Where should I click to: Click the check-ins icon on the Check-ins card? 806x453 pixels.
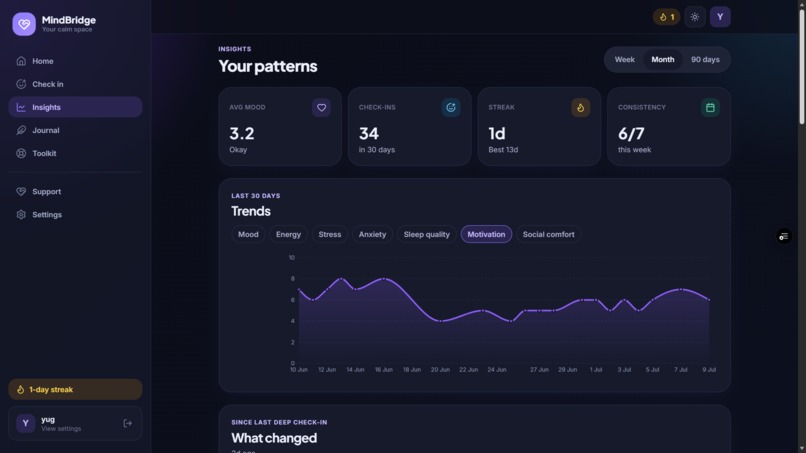pos(451,108)
